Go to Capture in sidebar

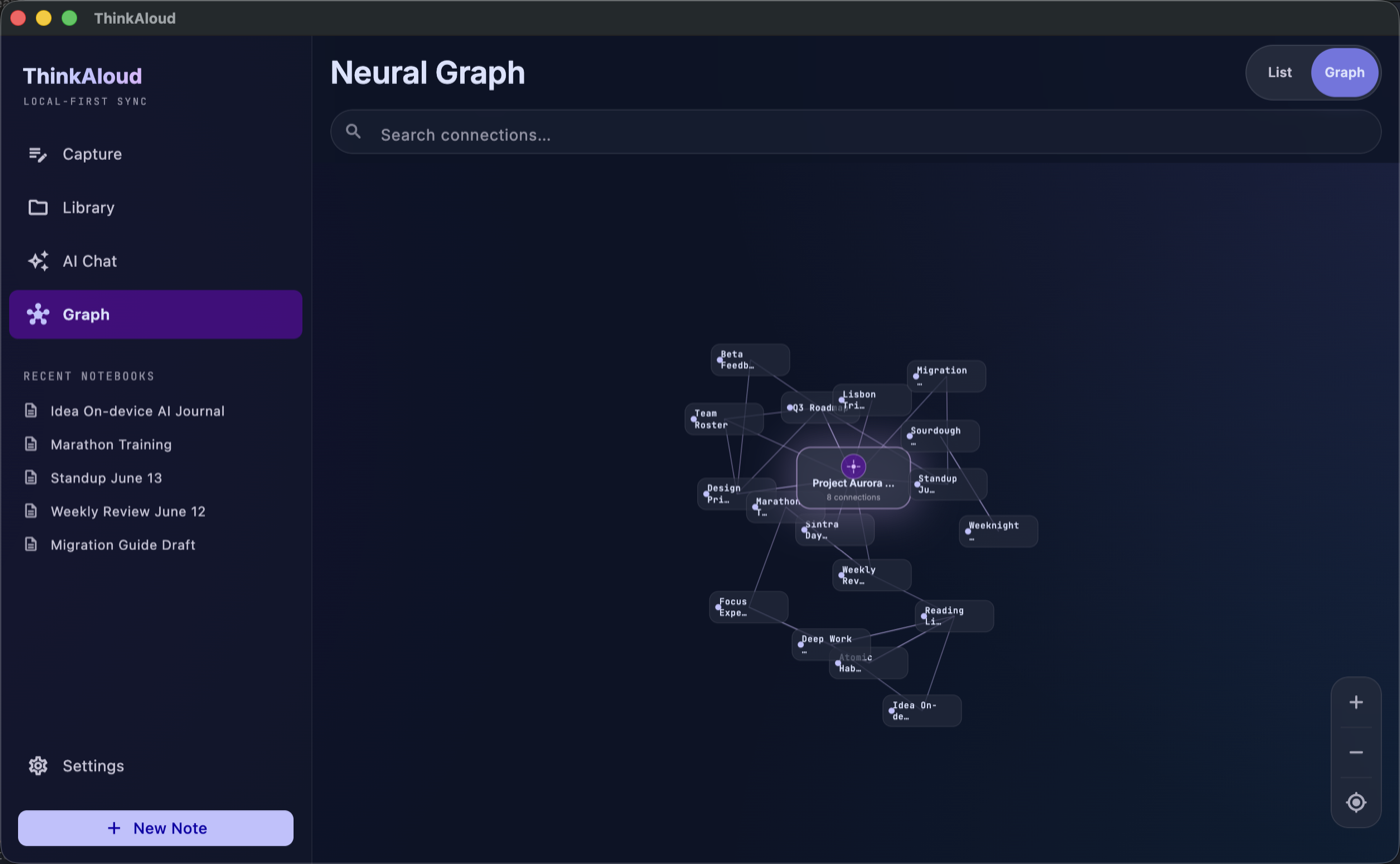pos(156,154)
